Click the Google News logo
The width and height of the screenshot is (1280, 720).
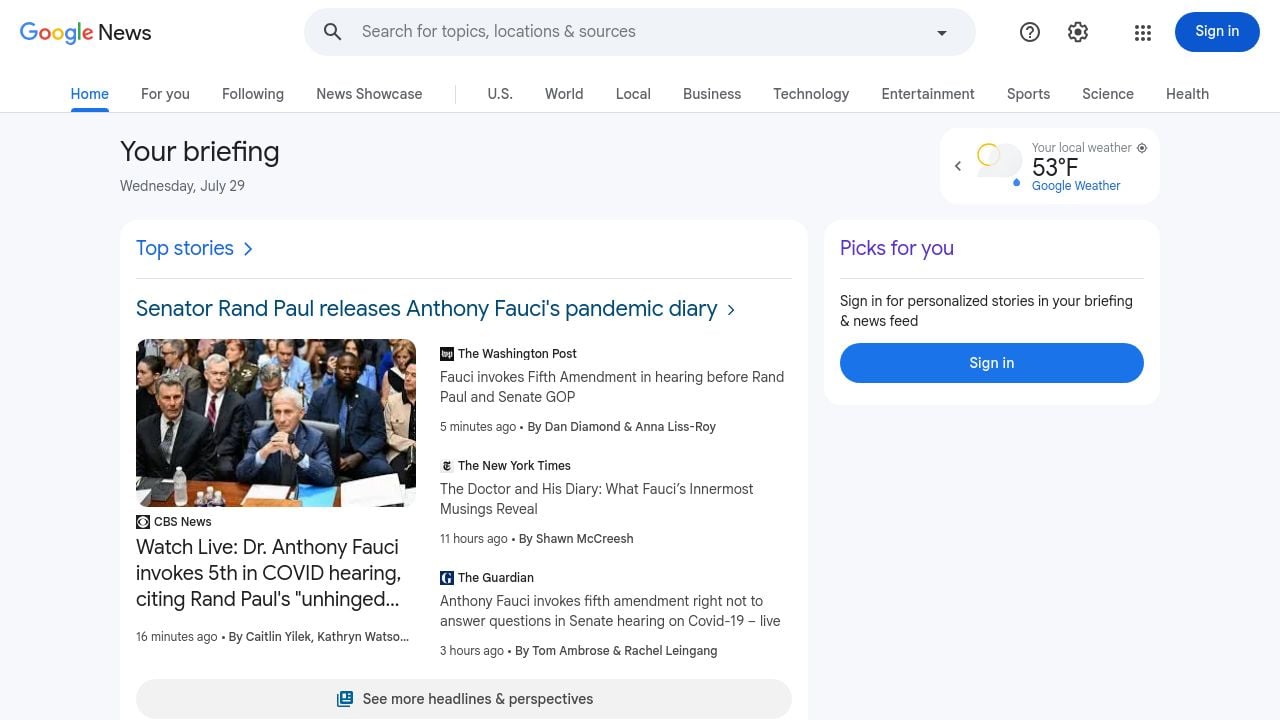click(x=86, y=32)
